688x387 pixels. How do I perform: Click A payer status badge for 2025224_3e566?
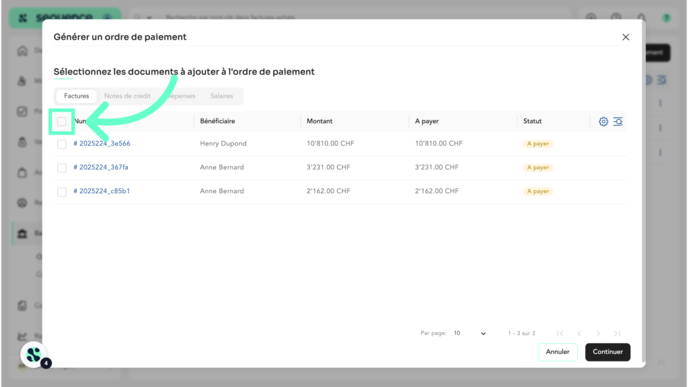click(x=538, y=144)
